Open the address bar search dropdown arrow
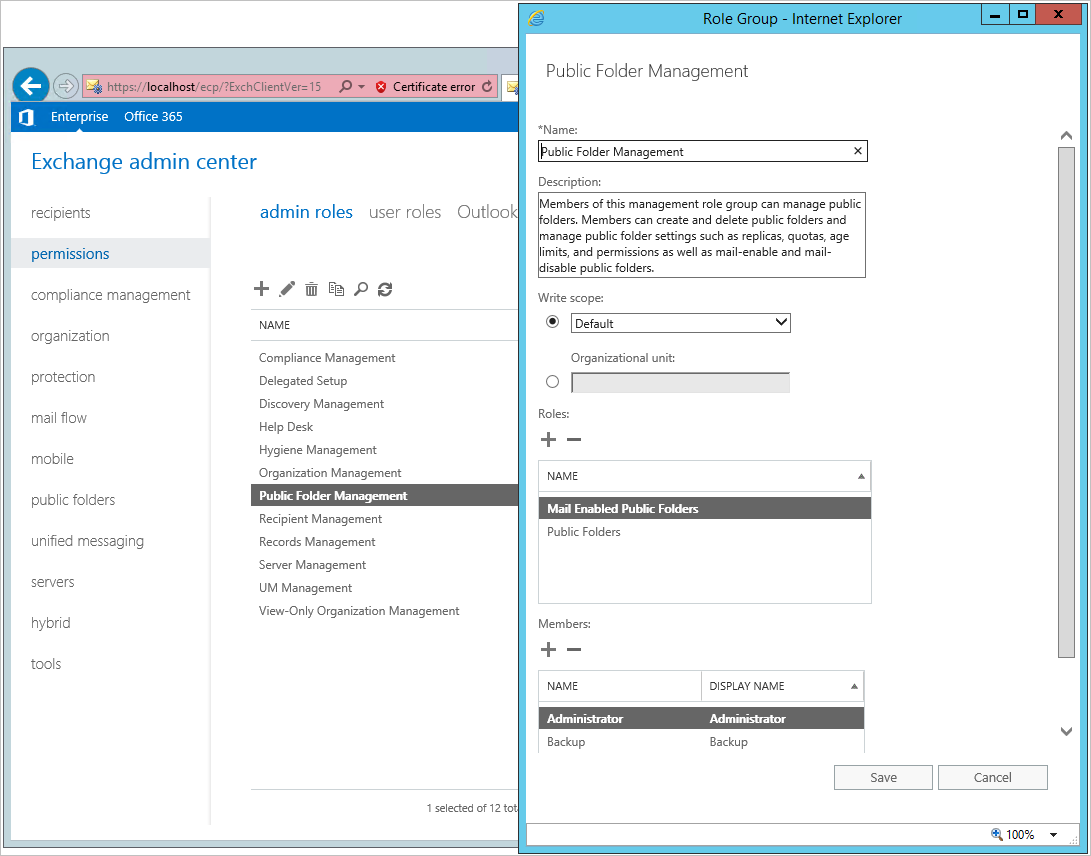The image size is (1091, 856). point(362,87)
